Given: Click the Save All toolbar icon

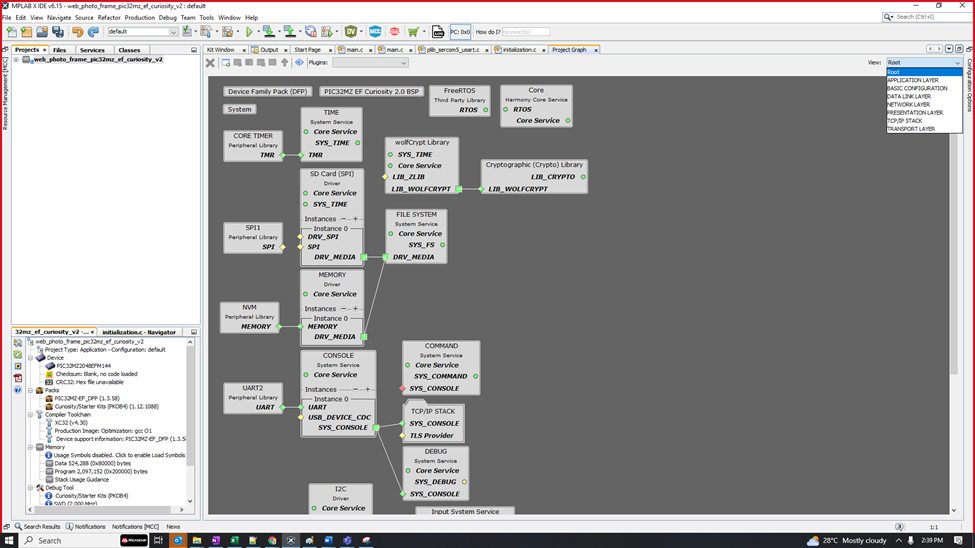Looking at the screenshot, I should pos(58,32).
